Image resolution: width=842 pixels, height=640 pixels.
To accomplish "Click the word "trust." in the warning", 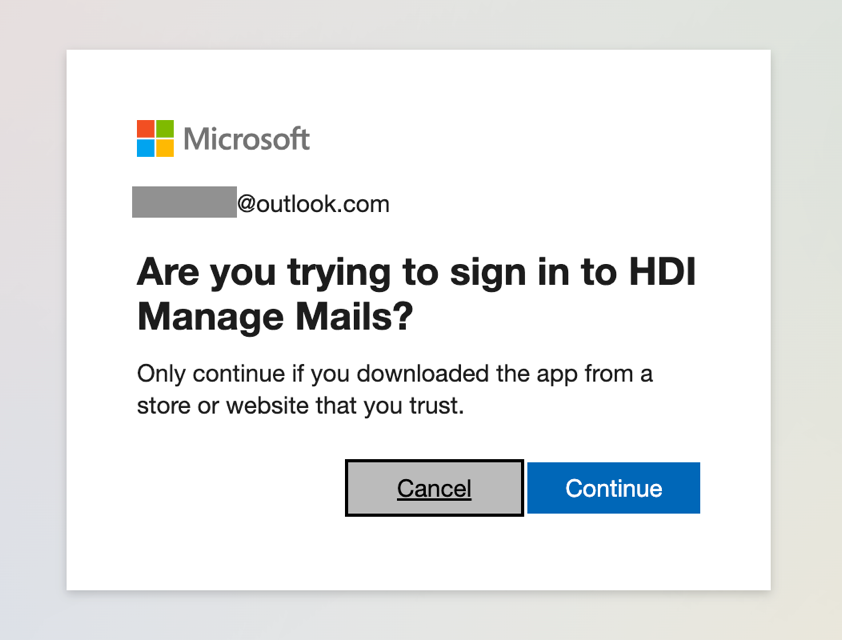I will 437,406.
